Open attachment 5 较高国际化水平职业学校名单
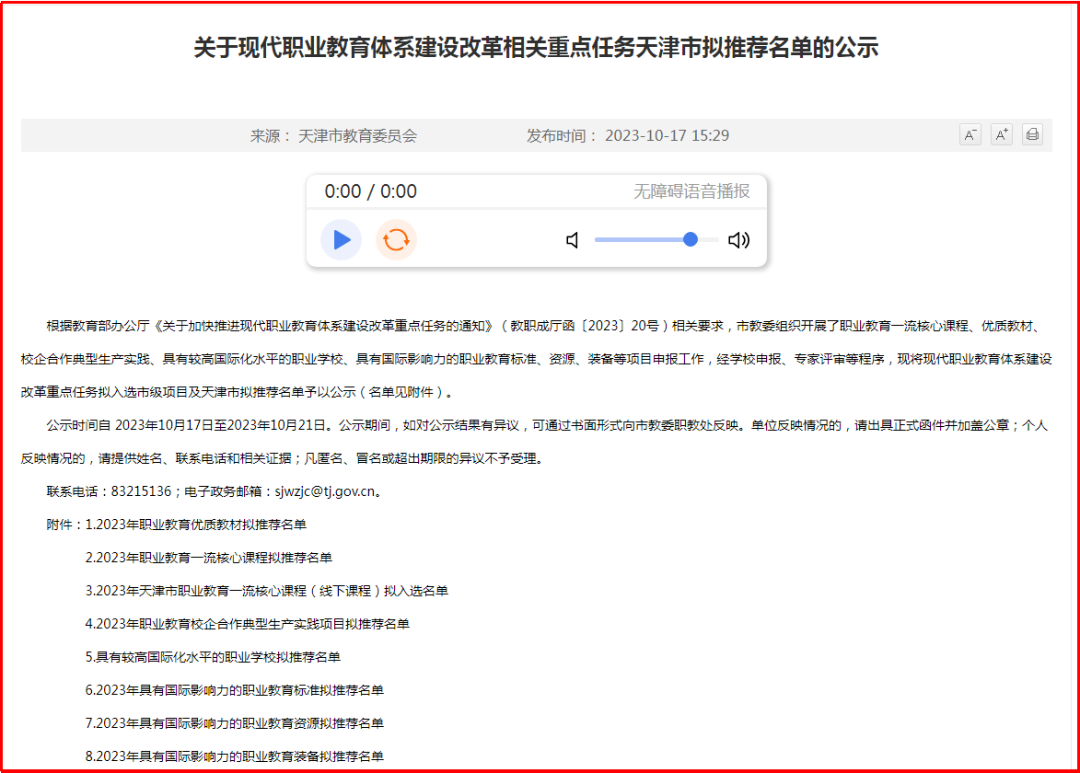 [212, 657]
